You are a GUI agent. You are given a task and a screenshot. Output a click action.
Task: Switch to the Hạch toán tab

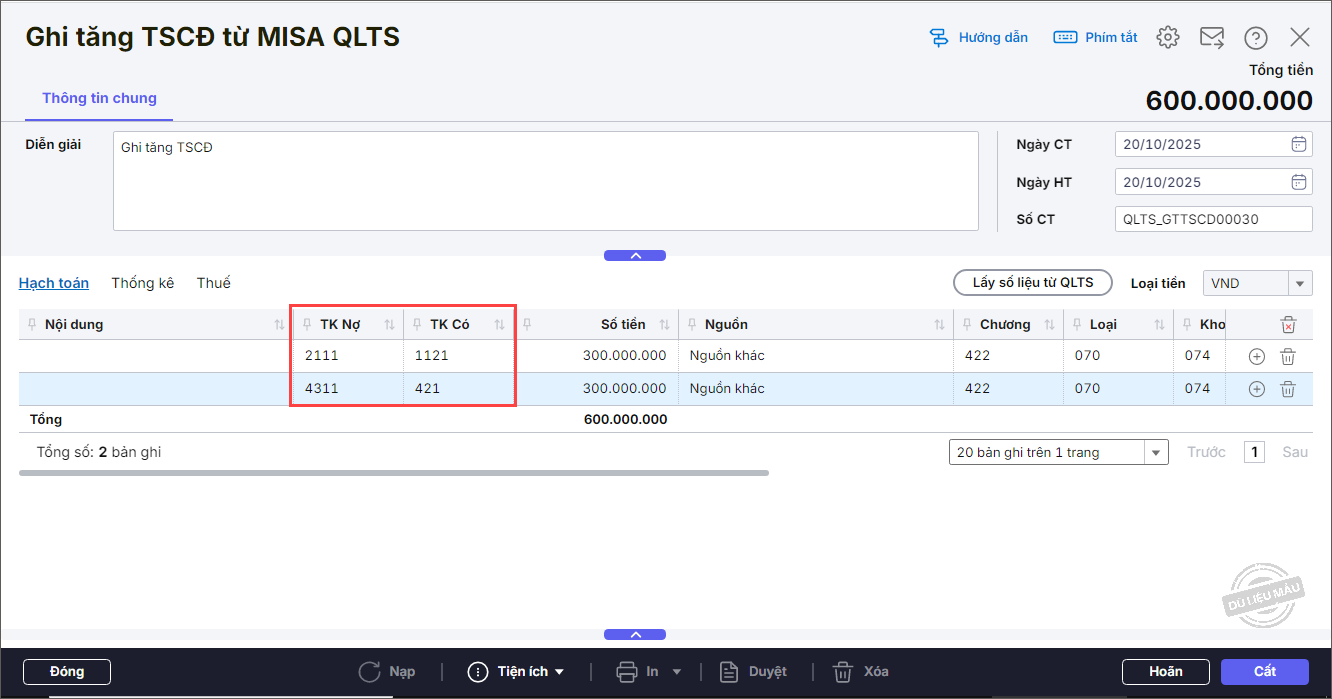pyautogui.click(x=54, y=283)
